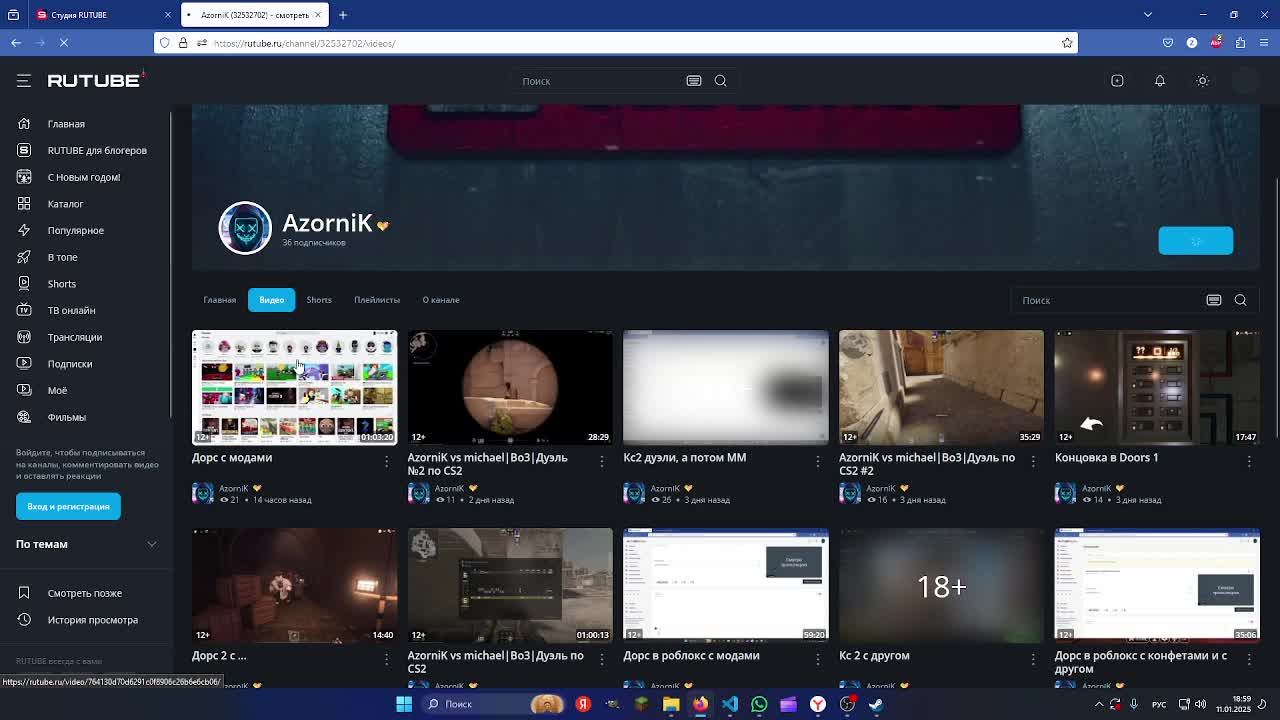Open a new browser tab
The width and height of the screenshot is (1280, 720).
click(x=343, y=15)
